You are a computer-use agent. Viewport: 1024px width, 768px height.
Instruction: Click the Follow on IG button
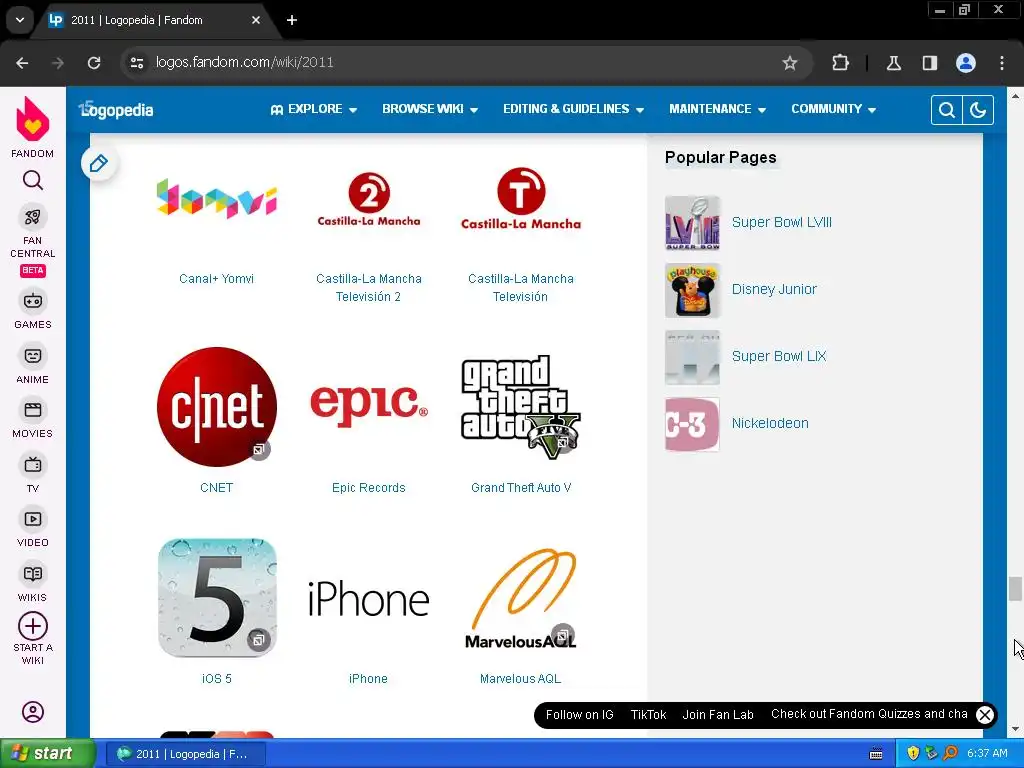click(x=579, y=714)
